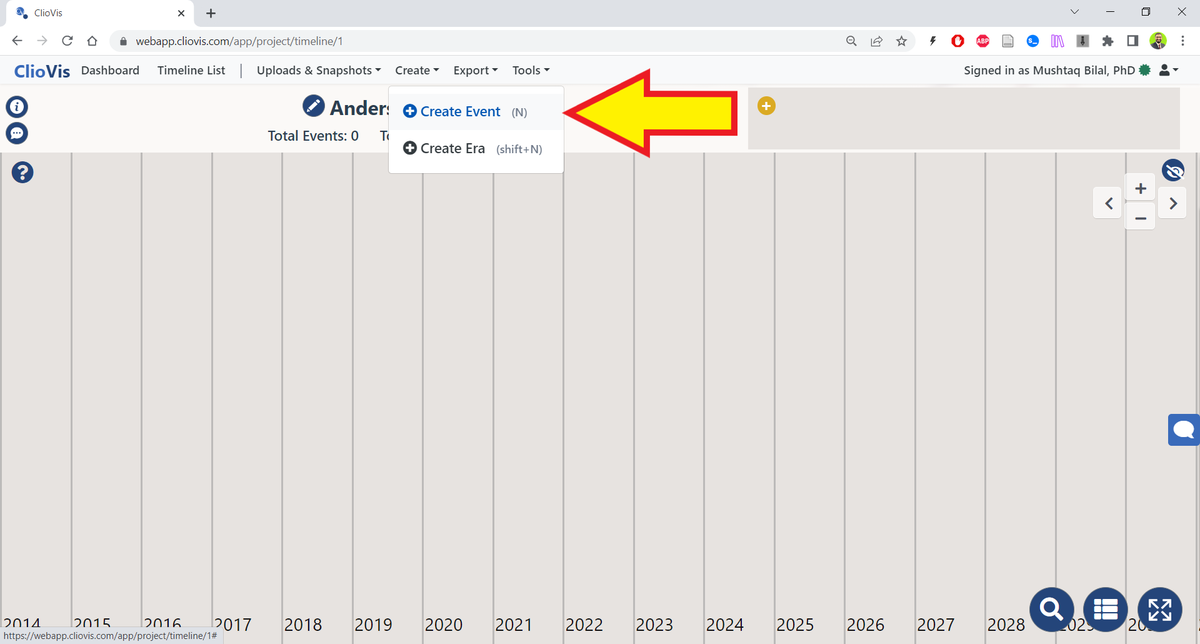
Task: Click the share page icon in address bar
Action: click(876, 41)
